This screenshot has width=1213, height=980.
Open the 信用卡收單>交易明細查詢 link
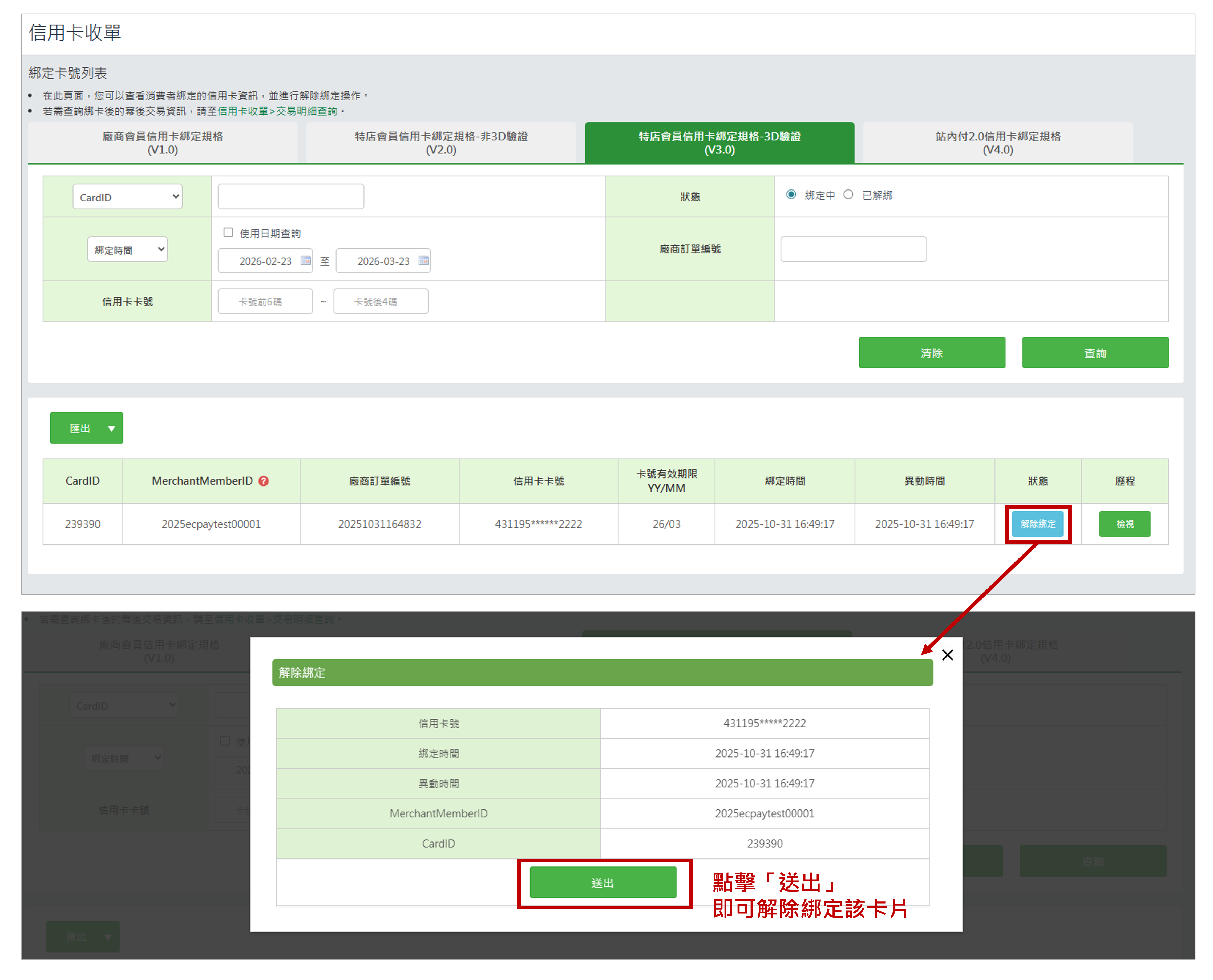click(277, 111)
